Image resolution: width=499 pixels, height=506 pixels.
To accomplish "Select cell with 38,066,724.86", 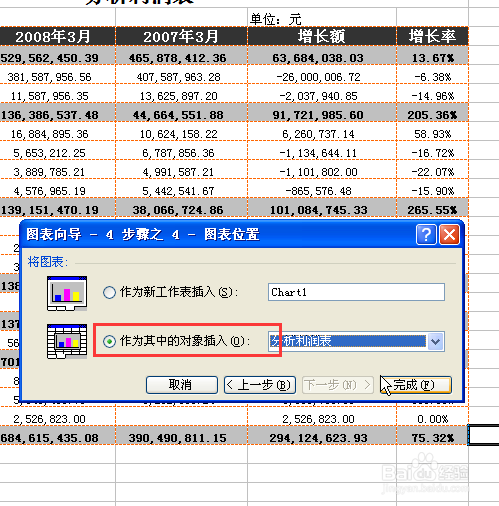I will point(181,207).
